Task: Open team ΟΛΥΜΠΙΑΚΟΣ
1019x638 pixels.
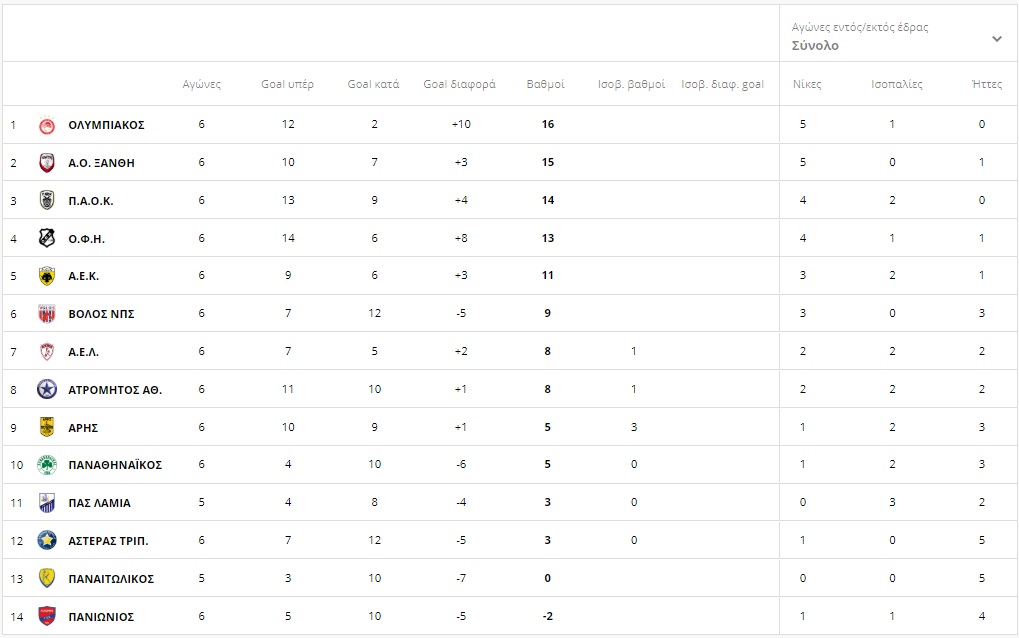Action: point(107,125)
